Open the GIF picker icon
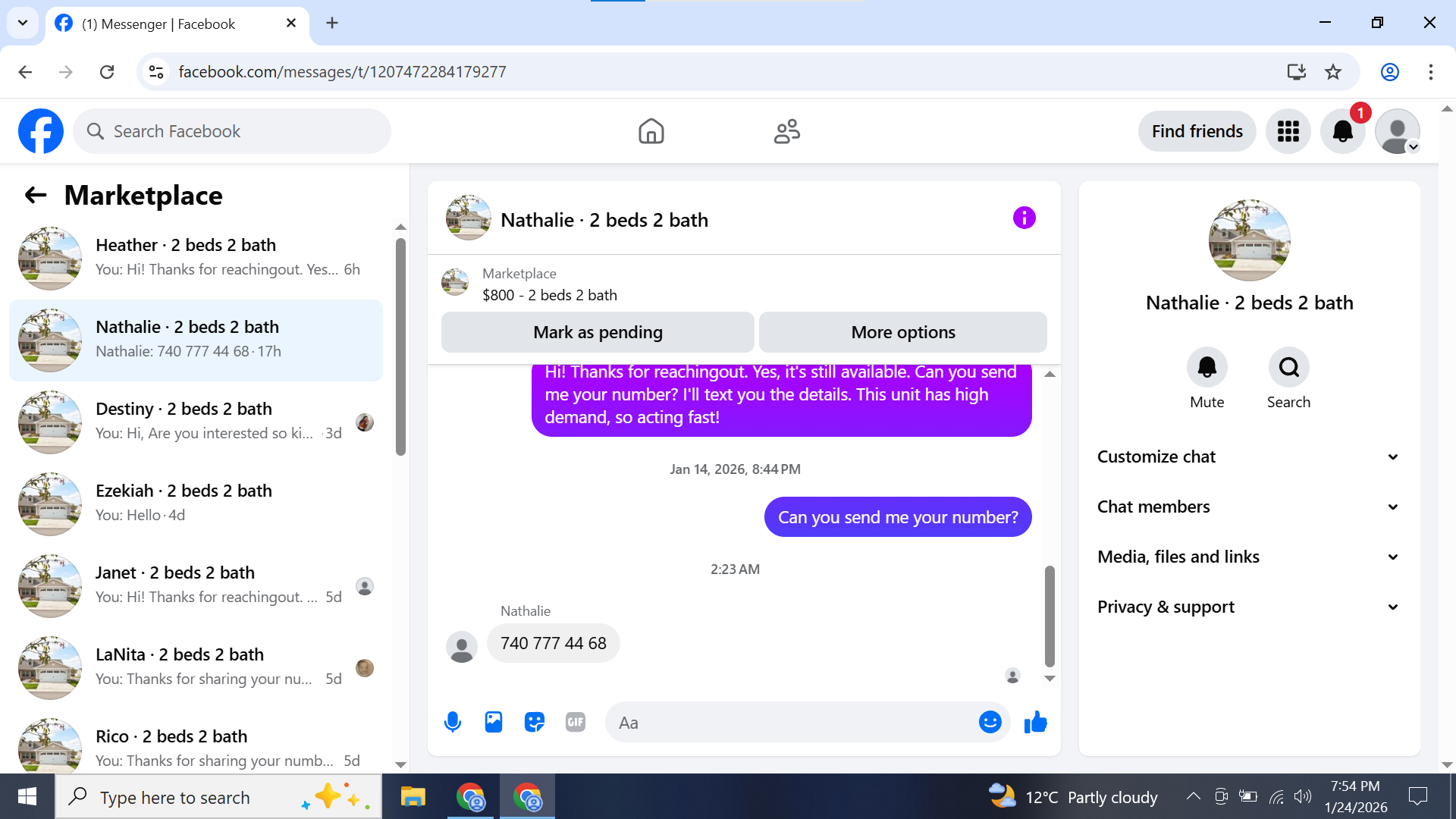This screenshot has height=819, width=1456. [576, 722]
